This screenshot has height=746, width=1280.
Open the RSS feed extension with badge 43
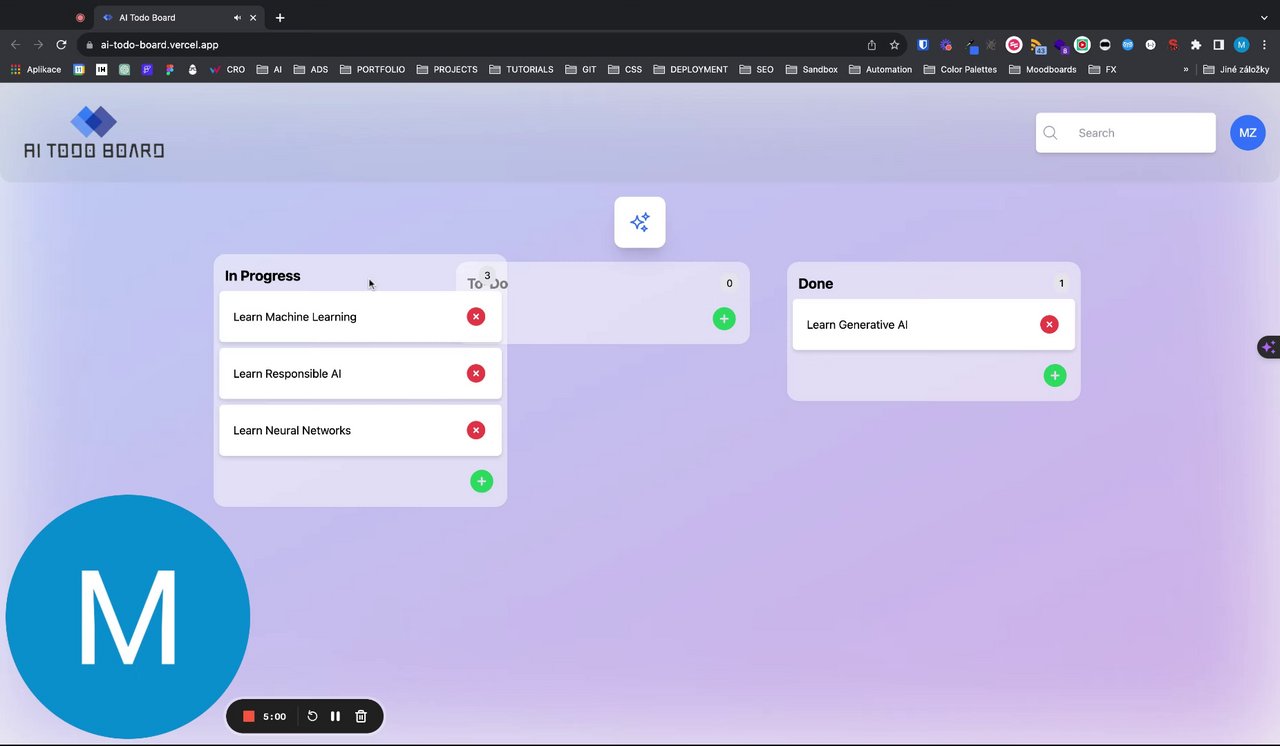point(1037,45)
